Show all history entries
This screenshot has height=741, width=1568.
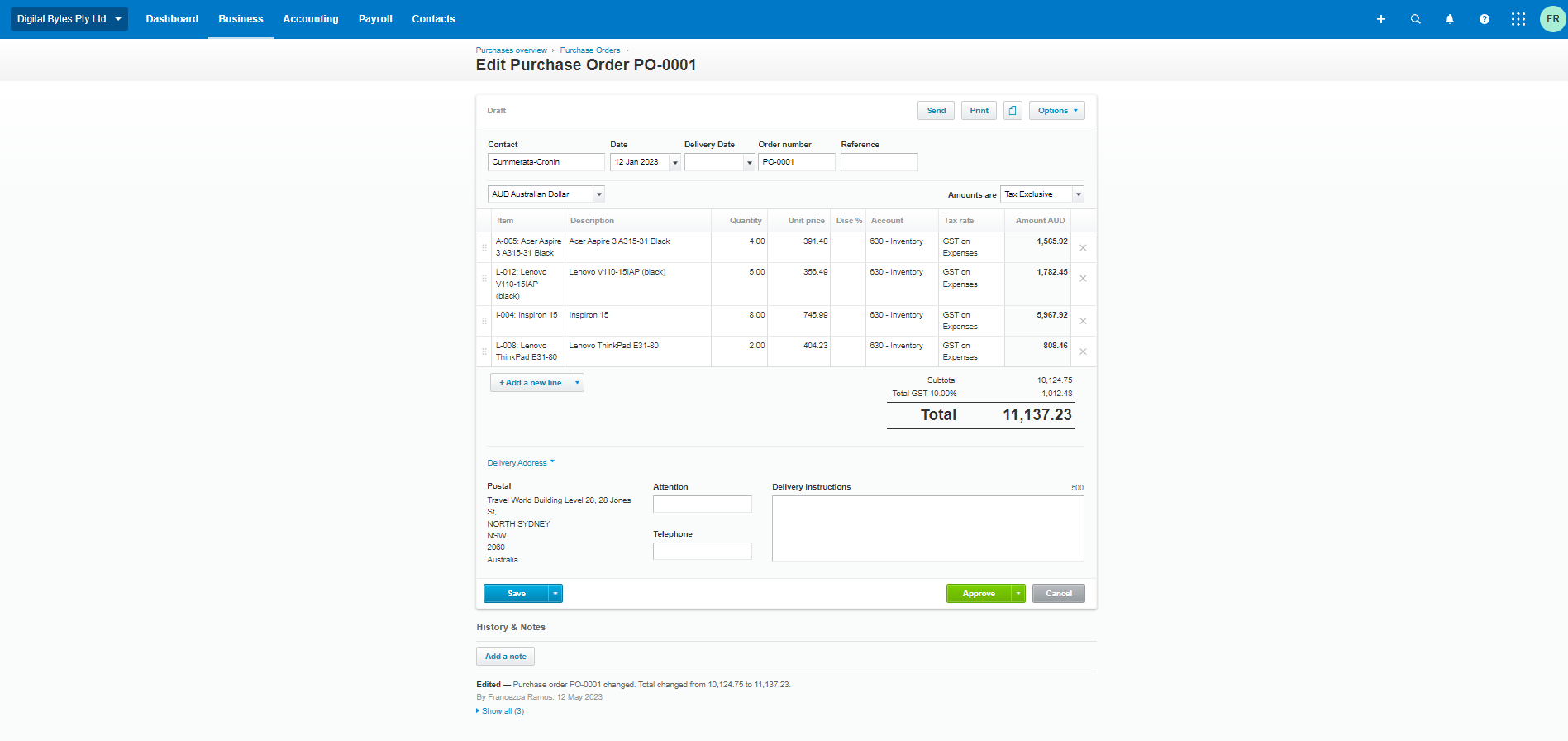pos(497,711)
